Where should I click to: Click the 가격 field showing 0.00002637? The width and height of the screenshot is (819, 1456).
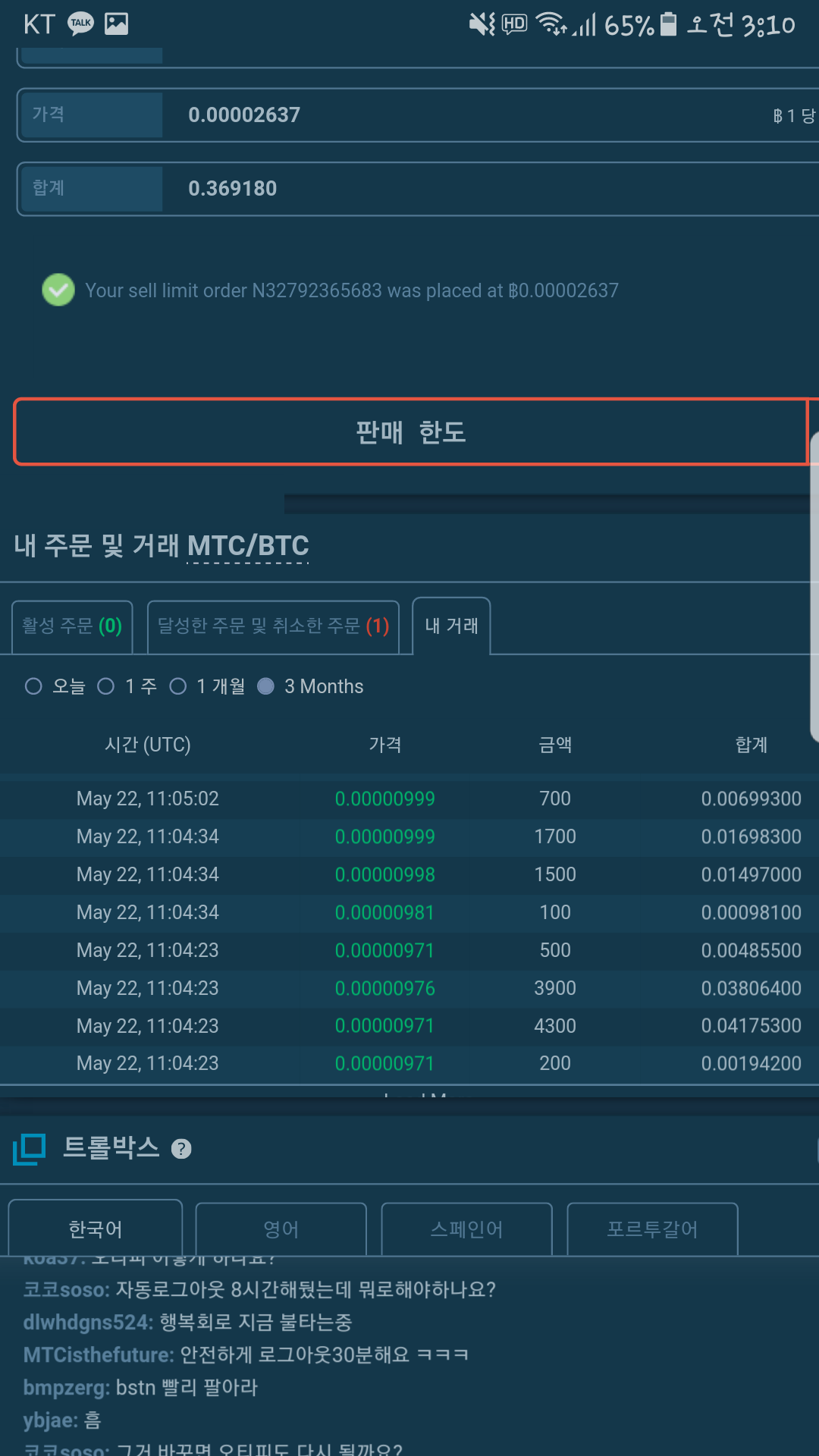click(x=418, y=115)
